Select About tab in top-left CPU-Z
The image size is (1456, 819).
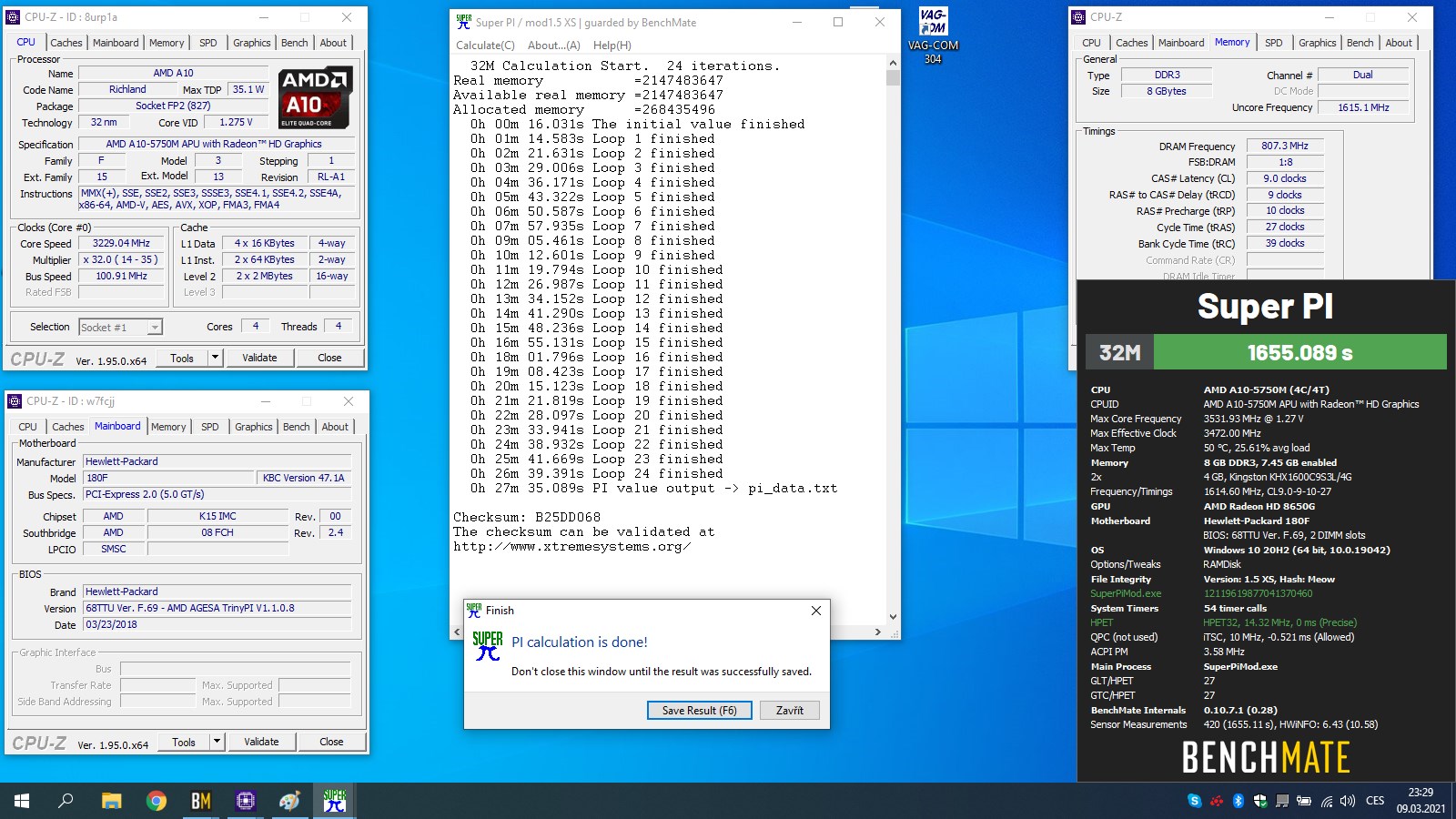(333, 43)
